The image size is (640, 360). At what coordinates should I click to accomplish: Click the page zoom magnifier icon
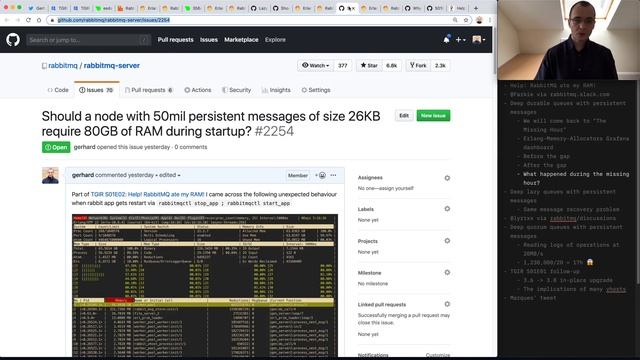(455, 20)
